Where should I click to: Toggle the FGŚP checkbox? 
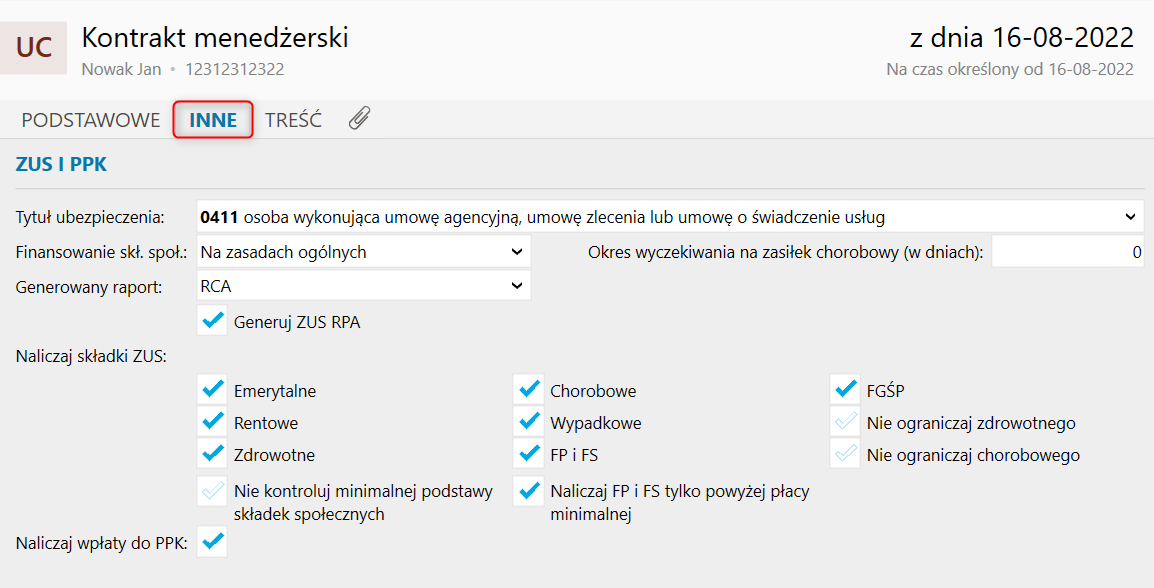point(846,390)
